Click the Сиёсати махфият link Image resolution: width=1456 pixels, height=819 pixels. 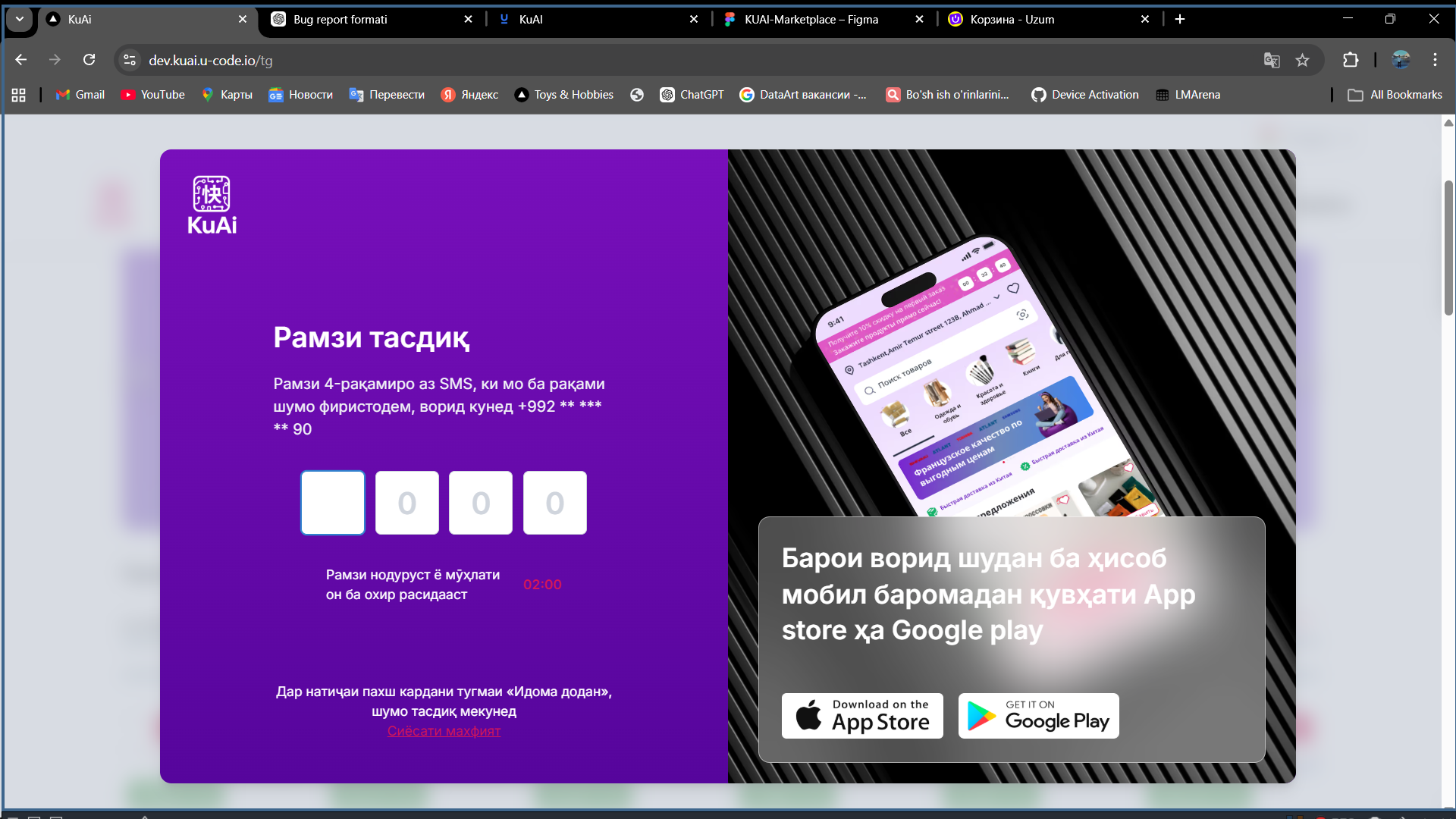tap(444, 731)
